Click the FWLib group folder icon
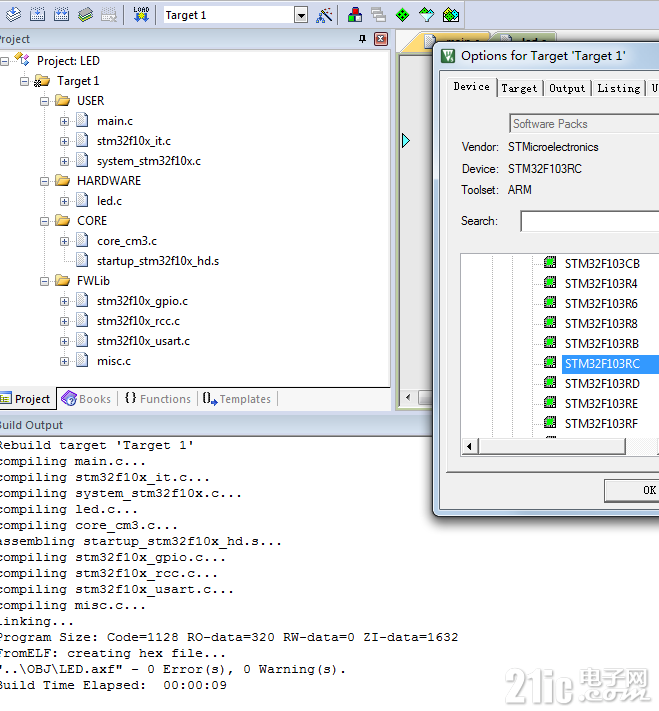The height and width of the screenshot is (711, 659). [x=63, y=281]
